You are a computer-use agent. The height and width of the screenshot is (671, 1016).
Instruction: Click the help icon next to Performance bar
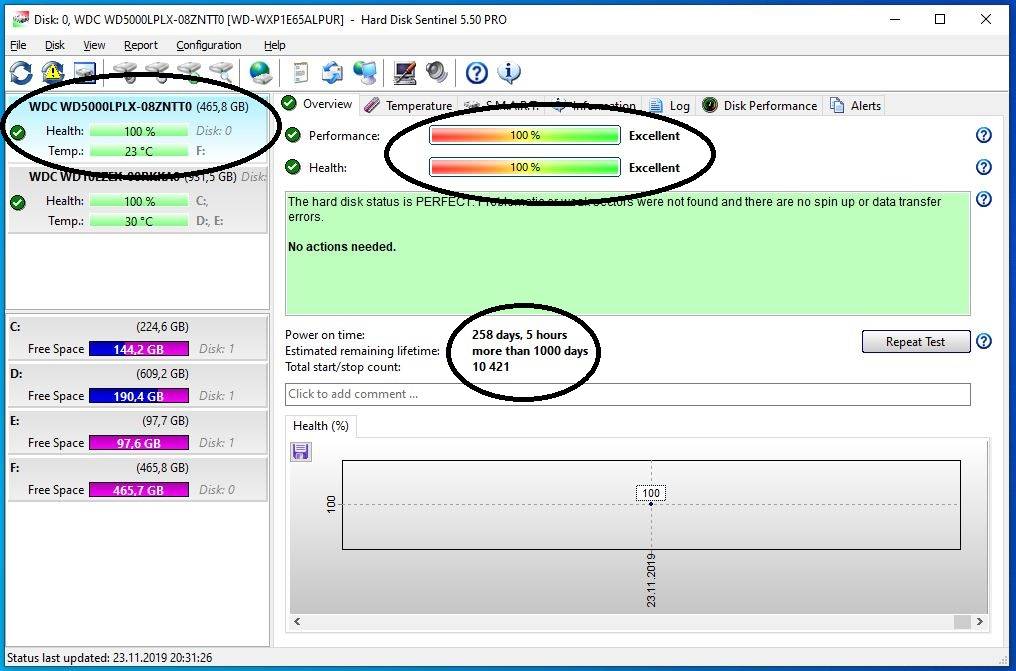pyautogui.click(x=984, y=135)
